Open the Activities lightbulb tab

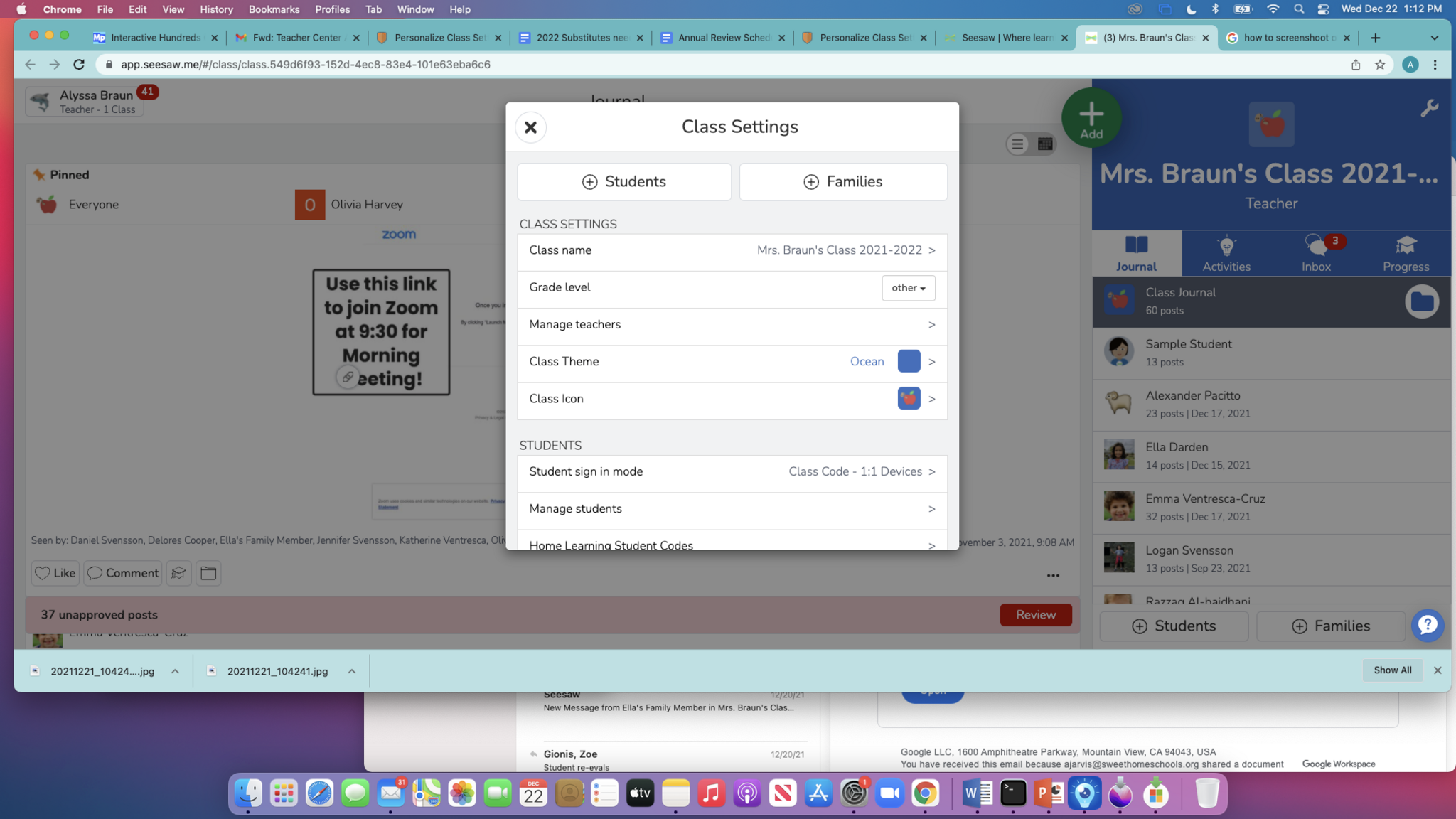pyautogui.click(x=1226, y=253)
